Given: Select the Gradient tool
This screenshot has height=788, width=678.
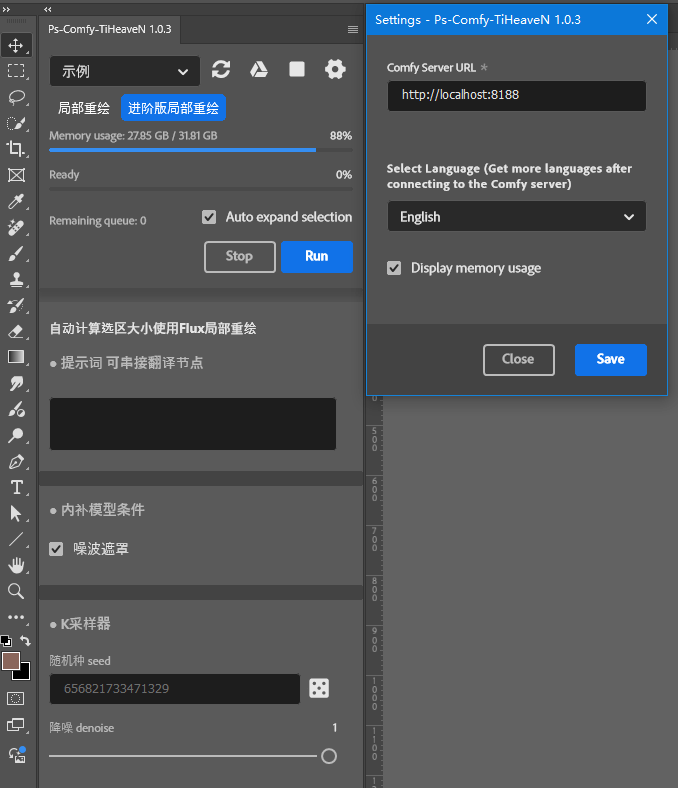Looking at the screenshot, I should point(16,357).
